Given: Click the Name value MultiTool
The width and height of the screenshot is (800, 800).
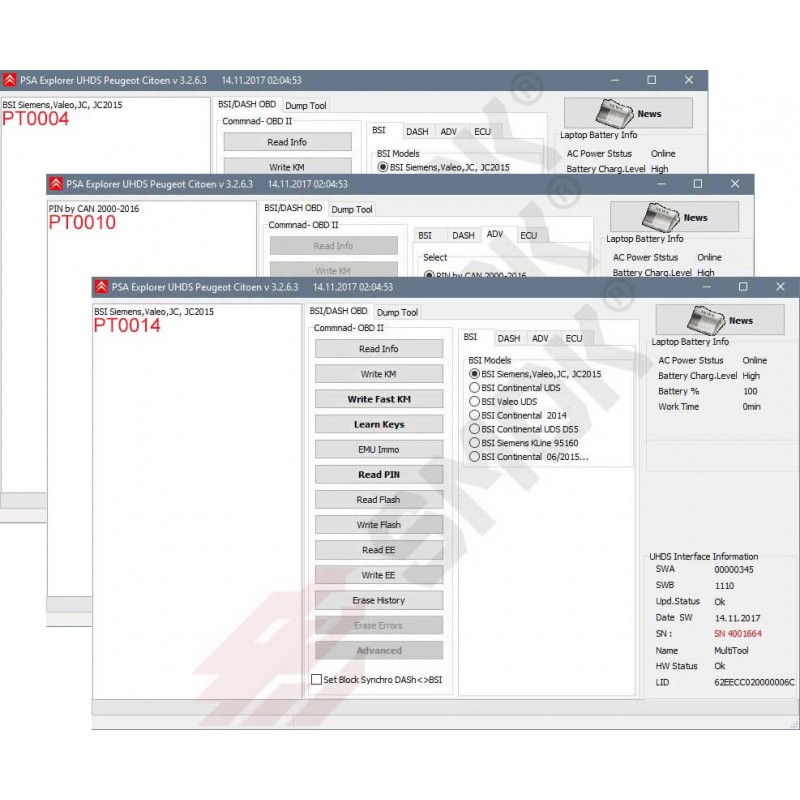Looking at the screenshot, I should 731,651.
